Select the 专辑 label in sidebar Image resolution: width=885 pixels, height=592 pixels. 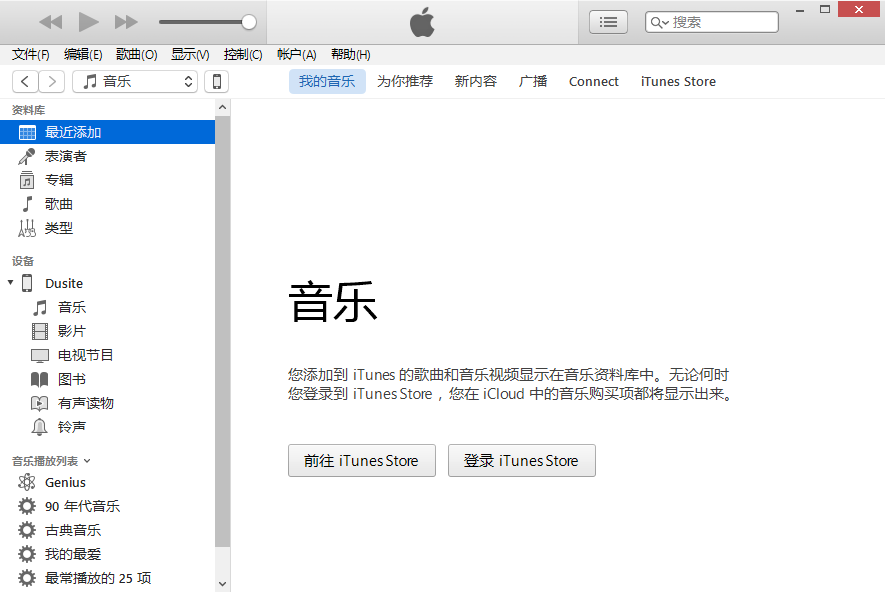[59, 180]
